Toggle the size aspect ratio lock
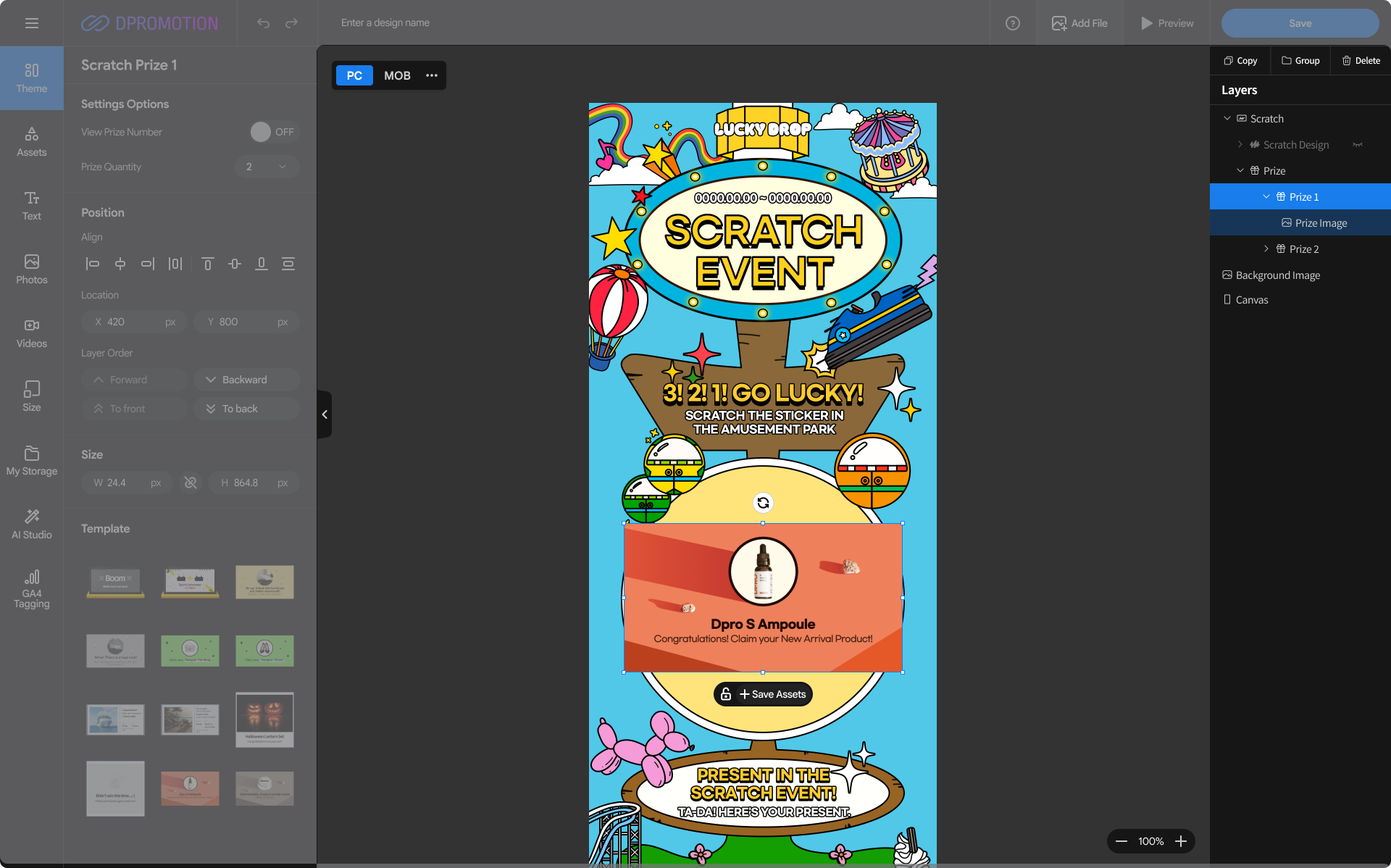This screenshot has height=868, width=1391. [x=191, y=483]
